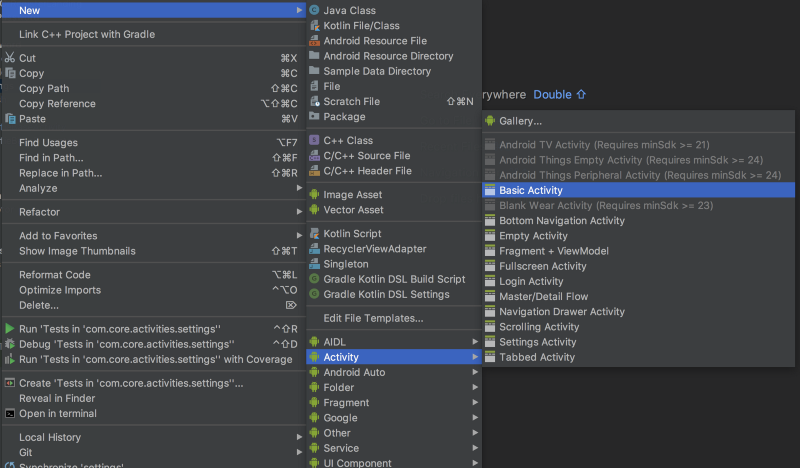Expand the Add to Favorites submenu arrow
800x468 pixels.
pyautogui.click(x=299, y=235)
